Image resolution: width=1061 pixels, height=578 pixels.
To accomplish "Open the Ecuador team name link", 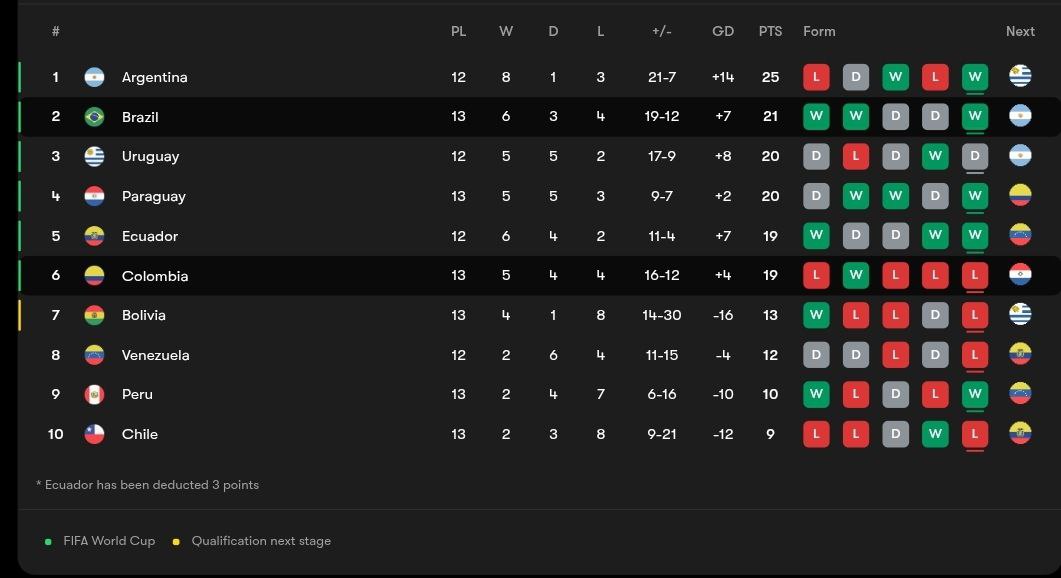I will point(150,236).
